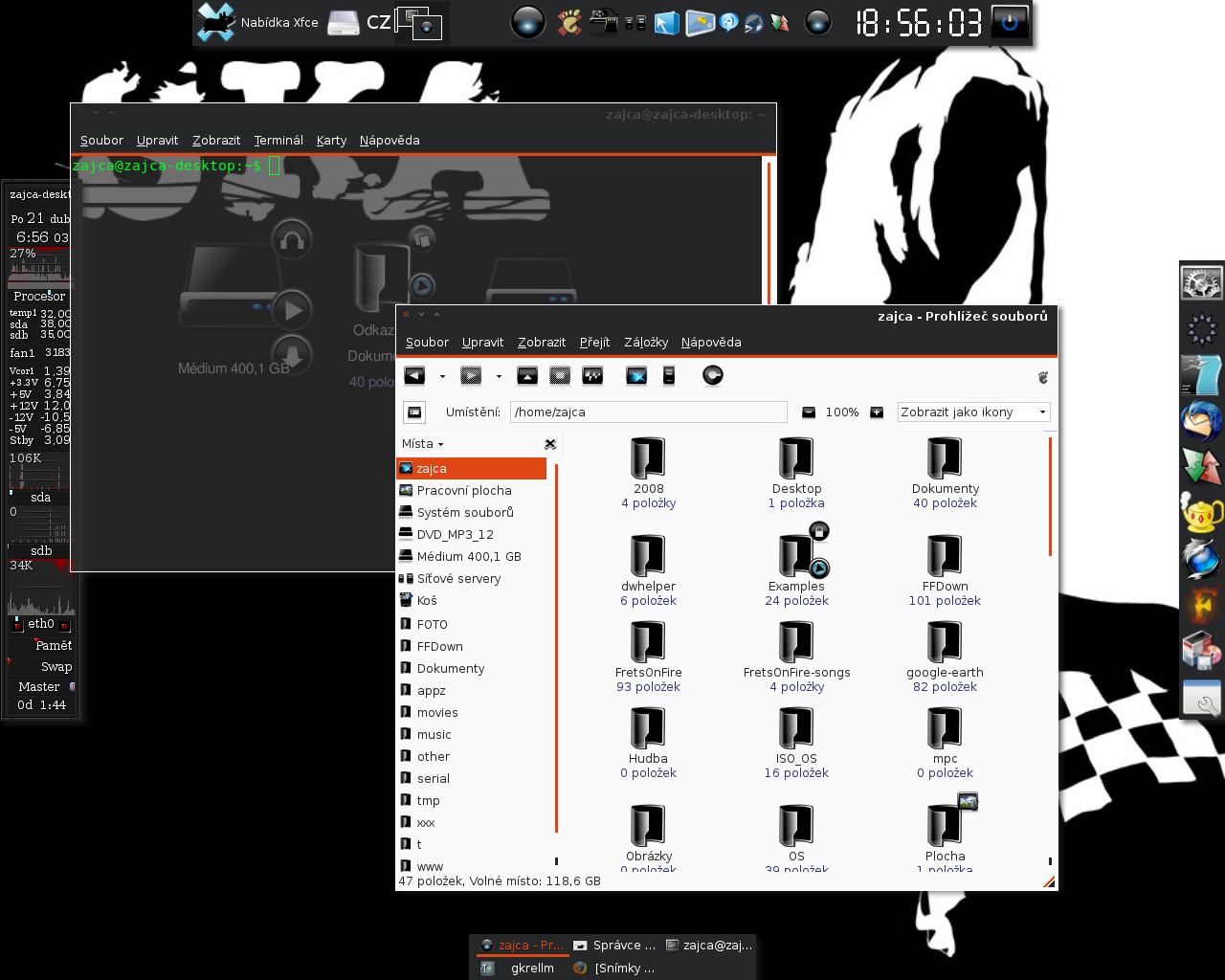Image resolution: width=1225 pixels, height=980 pixels.
Task: Open the forward history dropdown arrow
Action: click(x=499, y=377)
